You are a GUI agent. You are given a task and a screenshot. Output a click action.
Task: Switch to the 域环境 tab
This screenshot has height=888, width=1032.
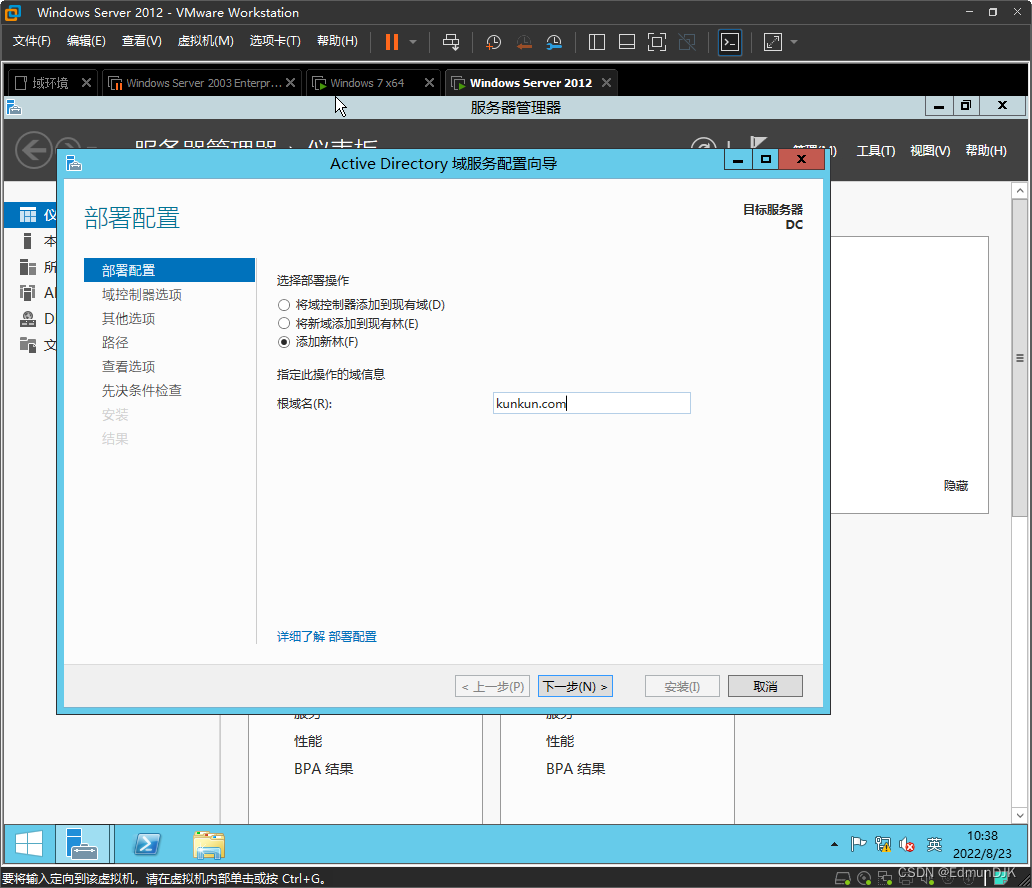pos(50,83)
